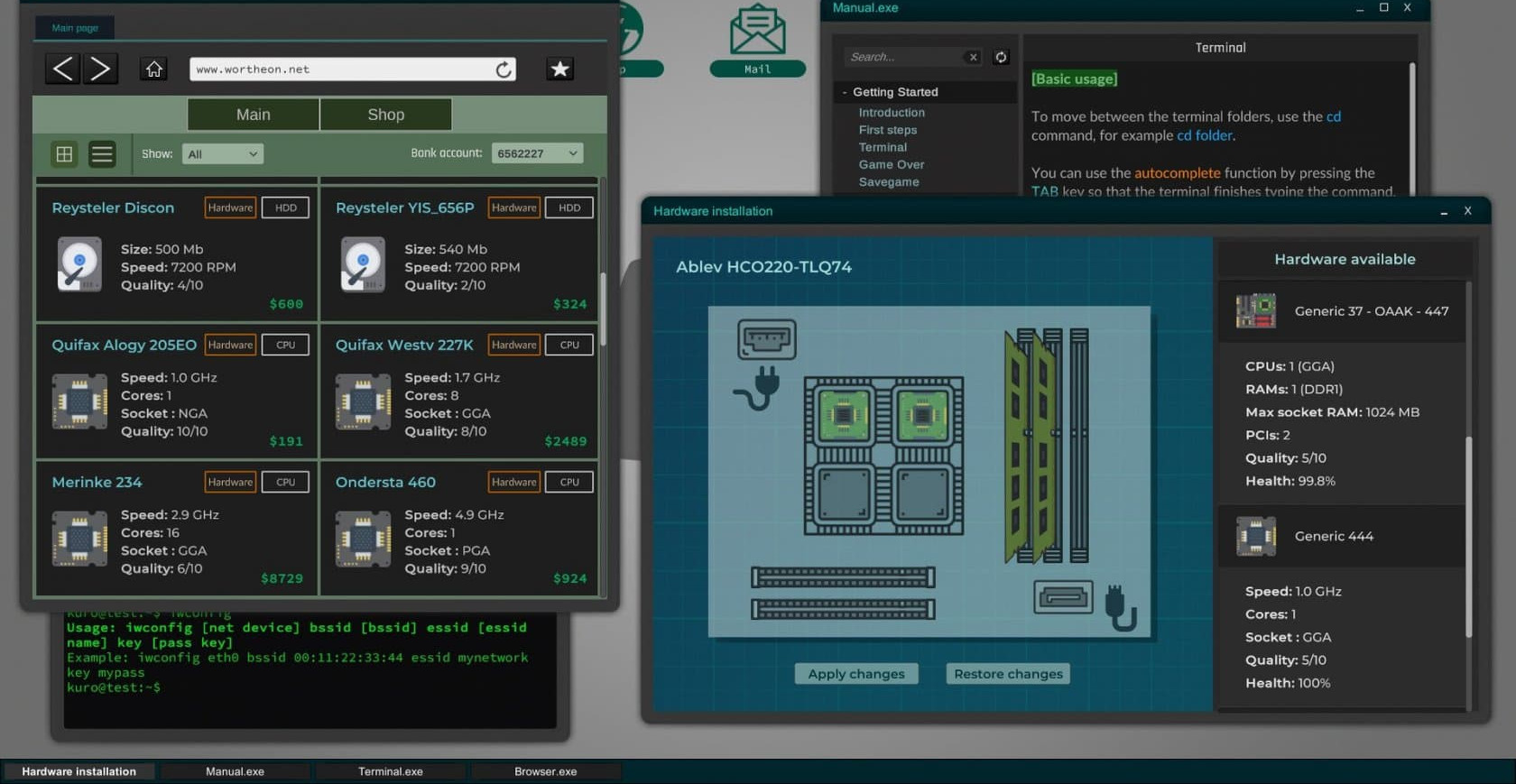Viewport: 1516px width, 784px height.
Task: Refresh the manual search results icon
Action: 1001,57
